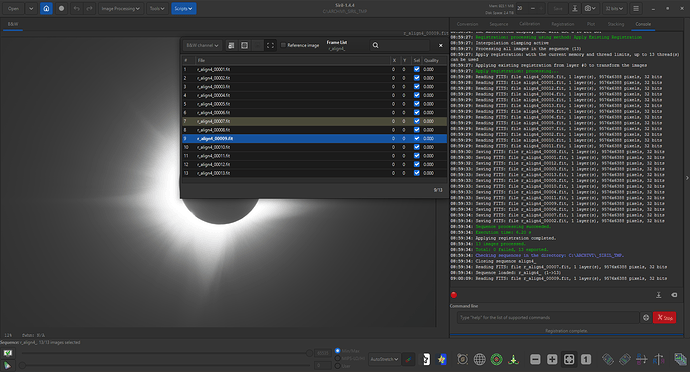Expand the B&W channel dropdown

point(202,45)
